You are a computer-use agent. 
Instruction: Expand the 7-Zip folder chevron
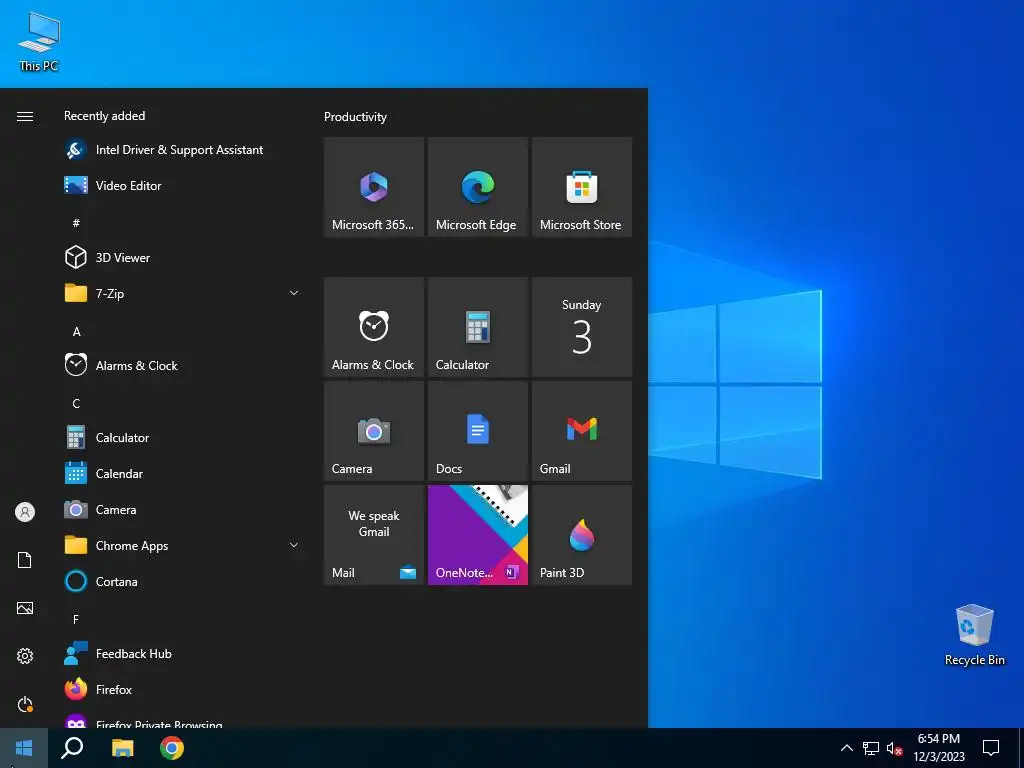[294, 293]
